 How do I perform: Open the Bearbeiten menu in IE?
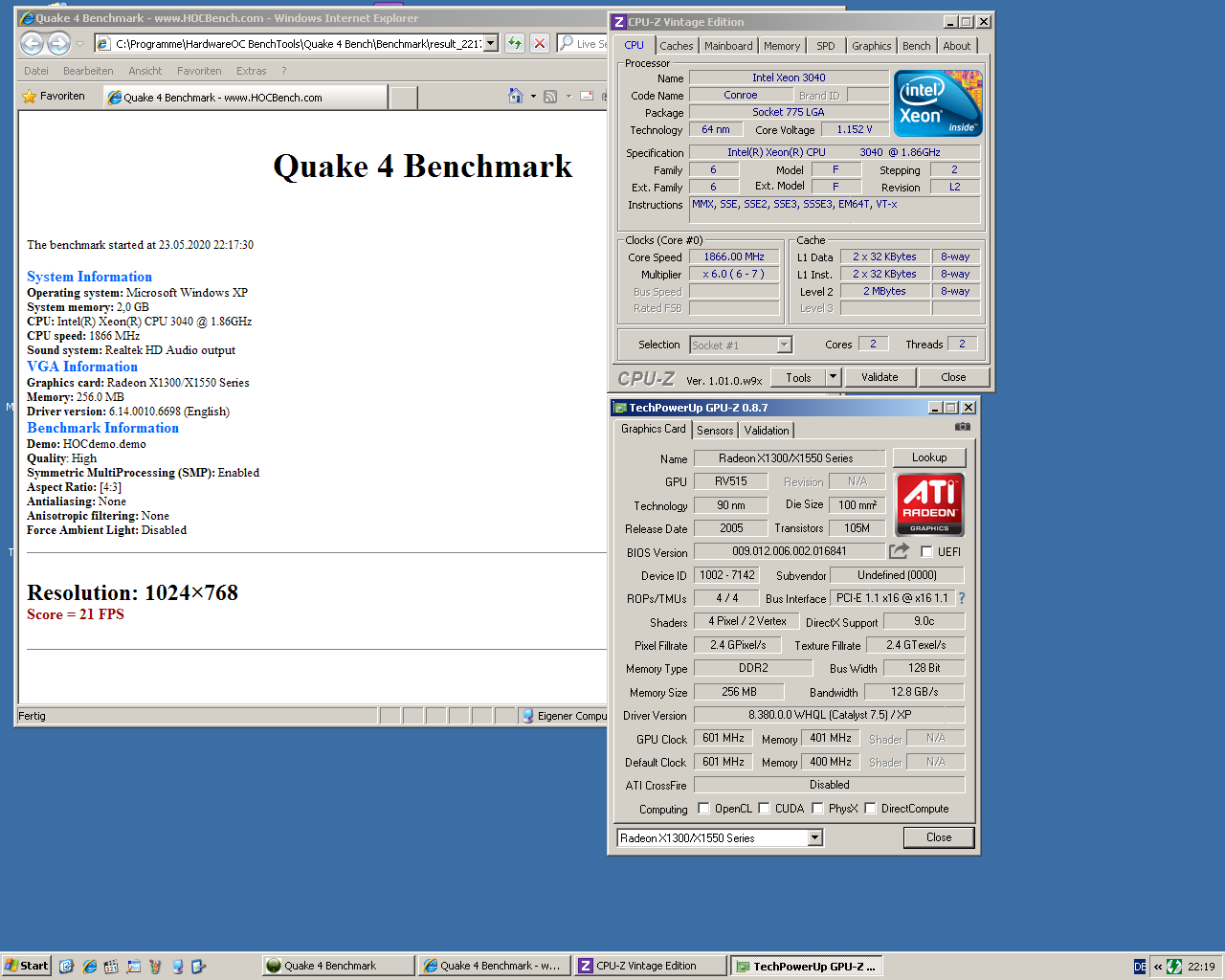click(88, 71)
